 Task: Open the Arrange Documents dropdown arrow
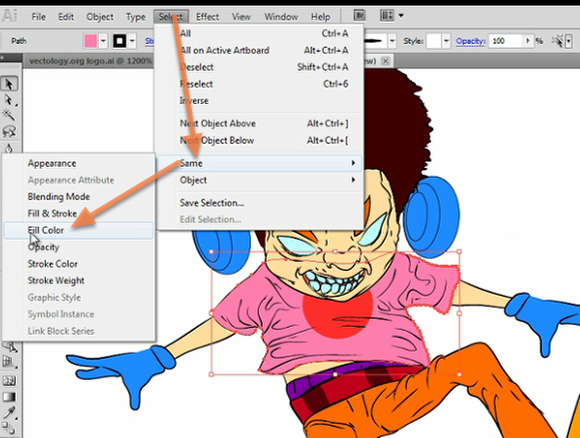tap(401, 16)
